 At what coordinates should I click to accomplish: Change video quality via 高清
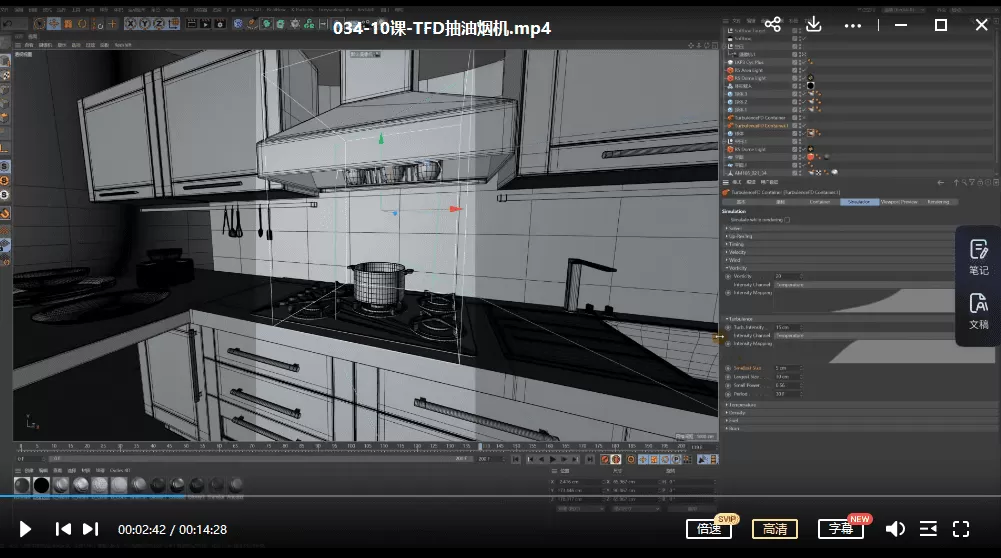[x=775, y=529]
